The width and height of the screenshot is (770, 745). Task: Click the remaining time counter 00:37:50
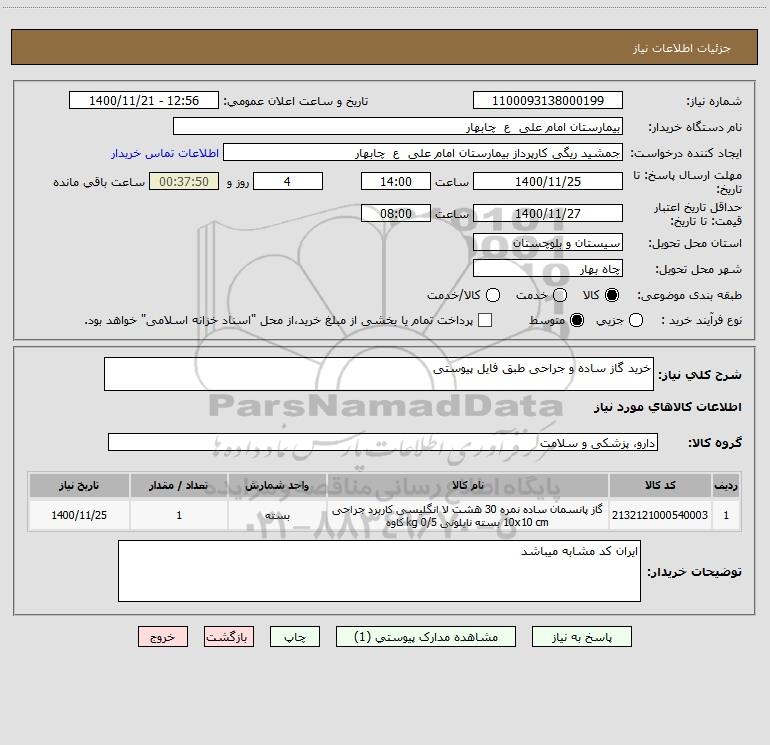click(x=184, y=181)
